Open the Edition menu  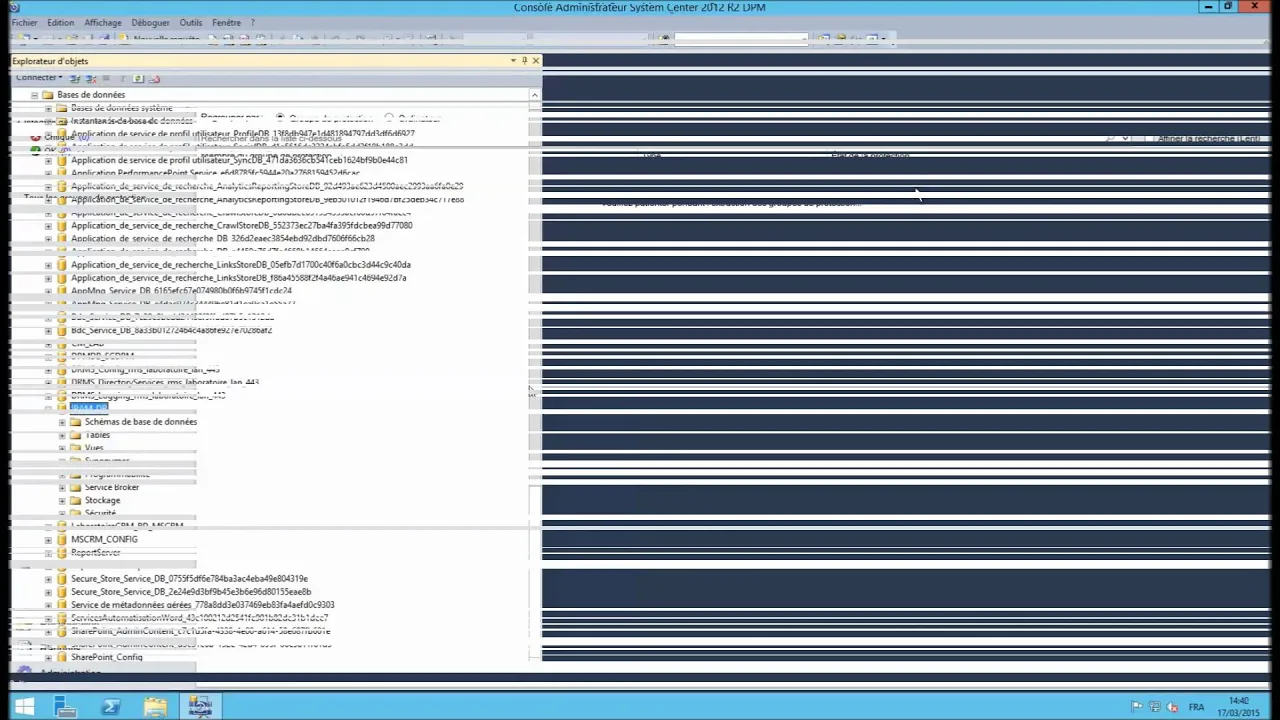pyautogui.click(x=60, y=22)
